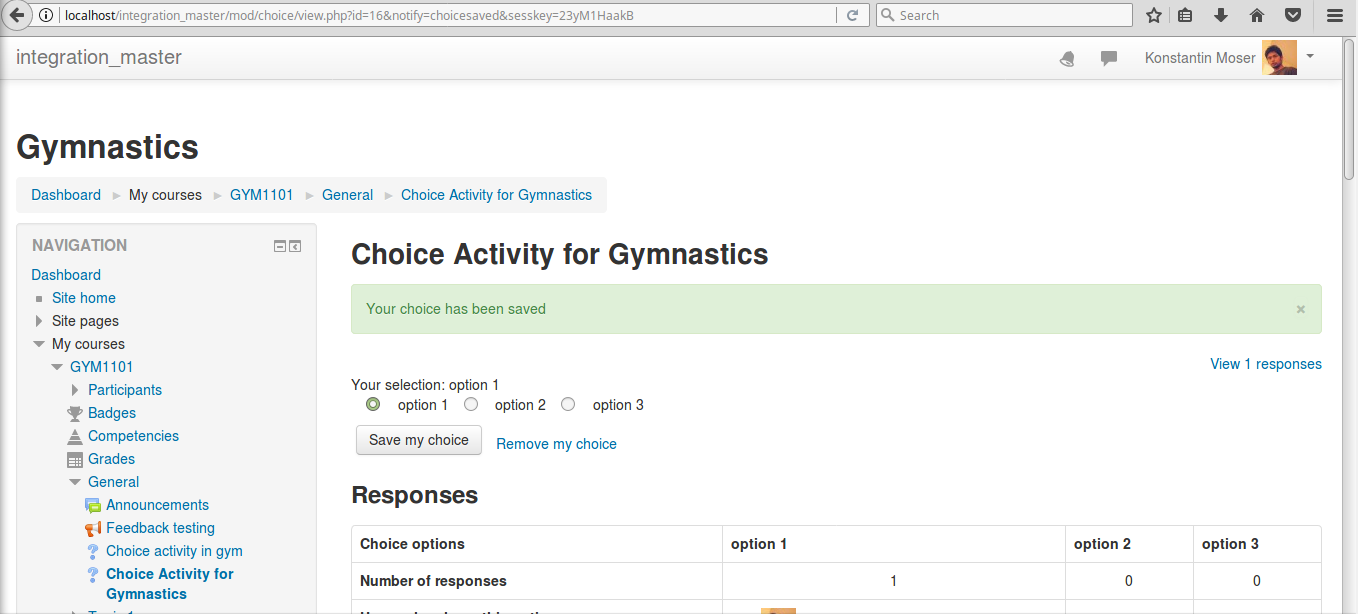Reload the page using the refresh icon
1358x614 pixels.
pyautogui.click(x=853, y=15)
